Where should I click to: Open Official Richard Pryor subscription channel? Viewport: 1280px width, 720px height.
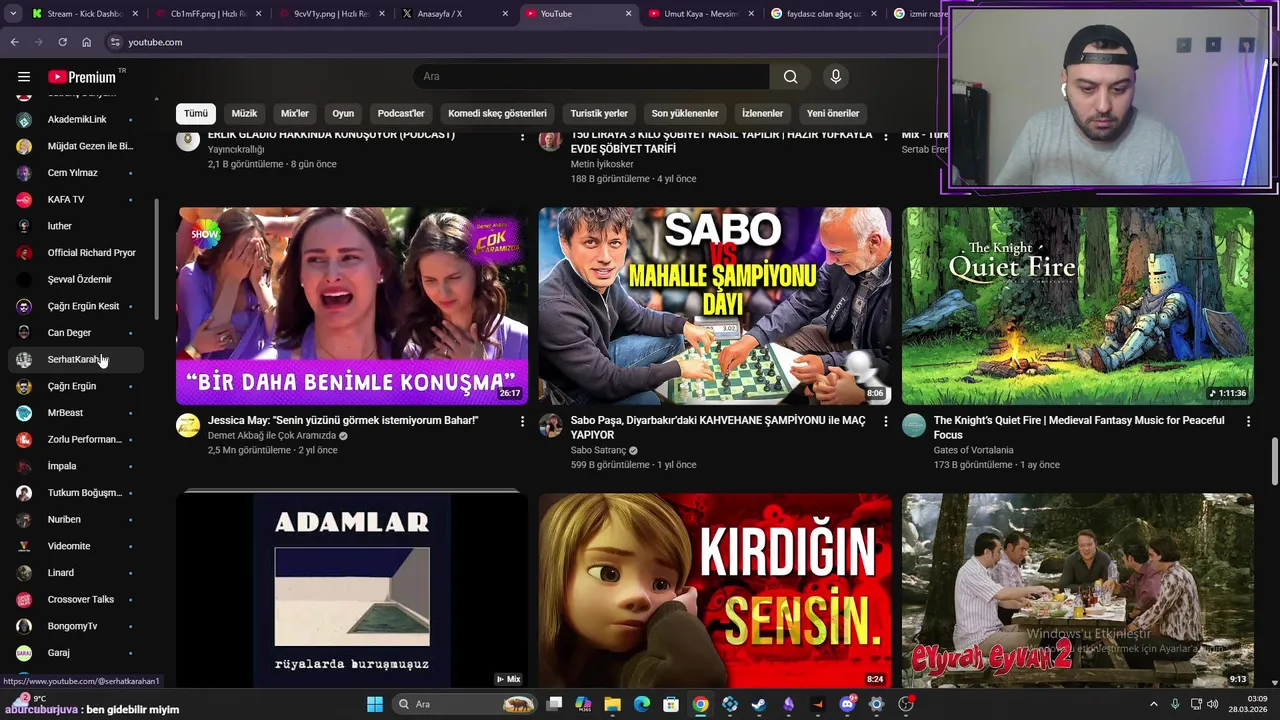click(x=76, y=253)
